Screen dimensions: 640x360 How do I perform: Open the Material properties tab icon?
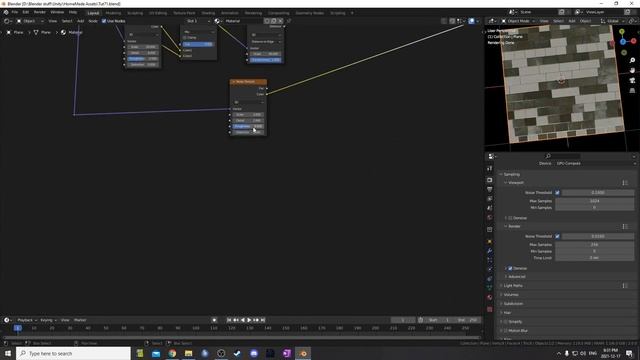coord(490,298)
